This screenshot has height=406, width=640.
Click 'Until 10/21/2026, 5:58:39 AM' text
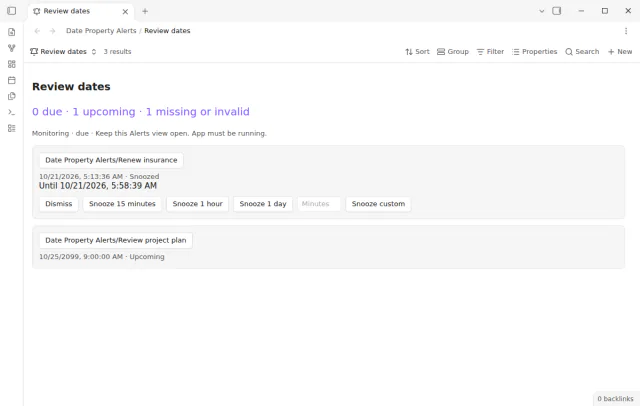click(x=98, y=186)
